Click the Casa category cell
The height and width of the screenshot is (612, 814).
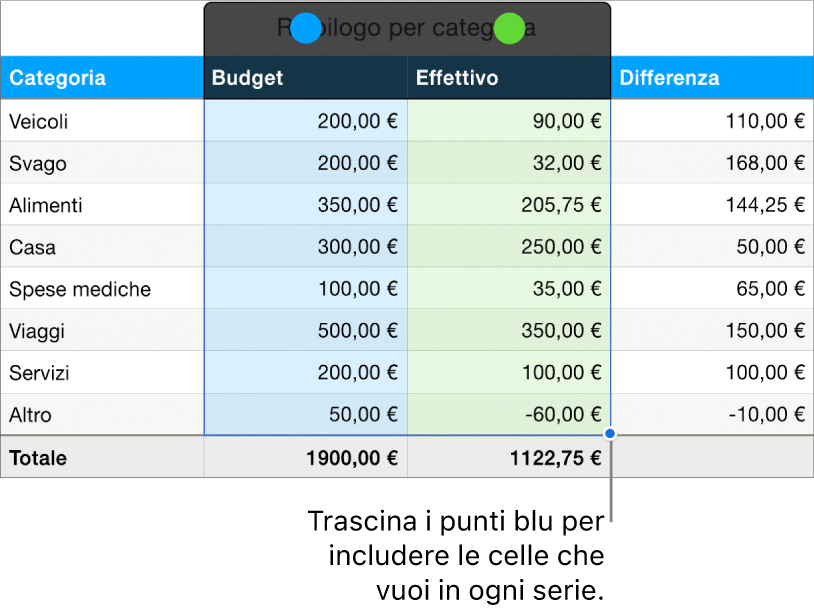tap(101, 248)
